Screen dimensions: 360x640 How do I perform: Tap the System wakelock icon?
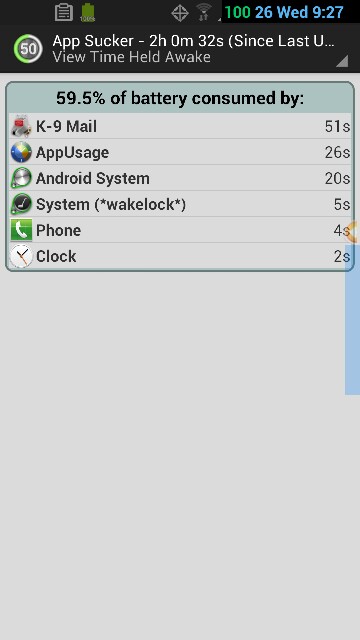pyautogui.click(x=21, y=204)
